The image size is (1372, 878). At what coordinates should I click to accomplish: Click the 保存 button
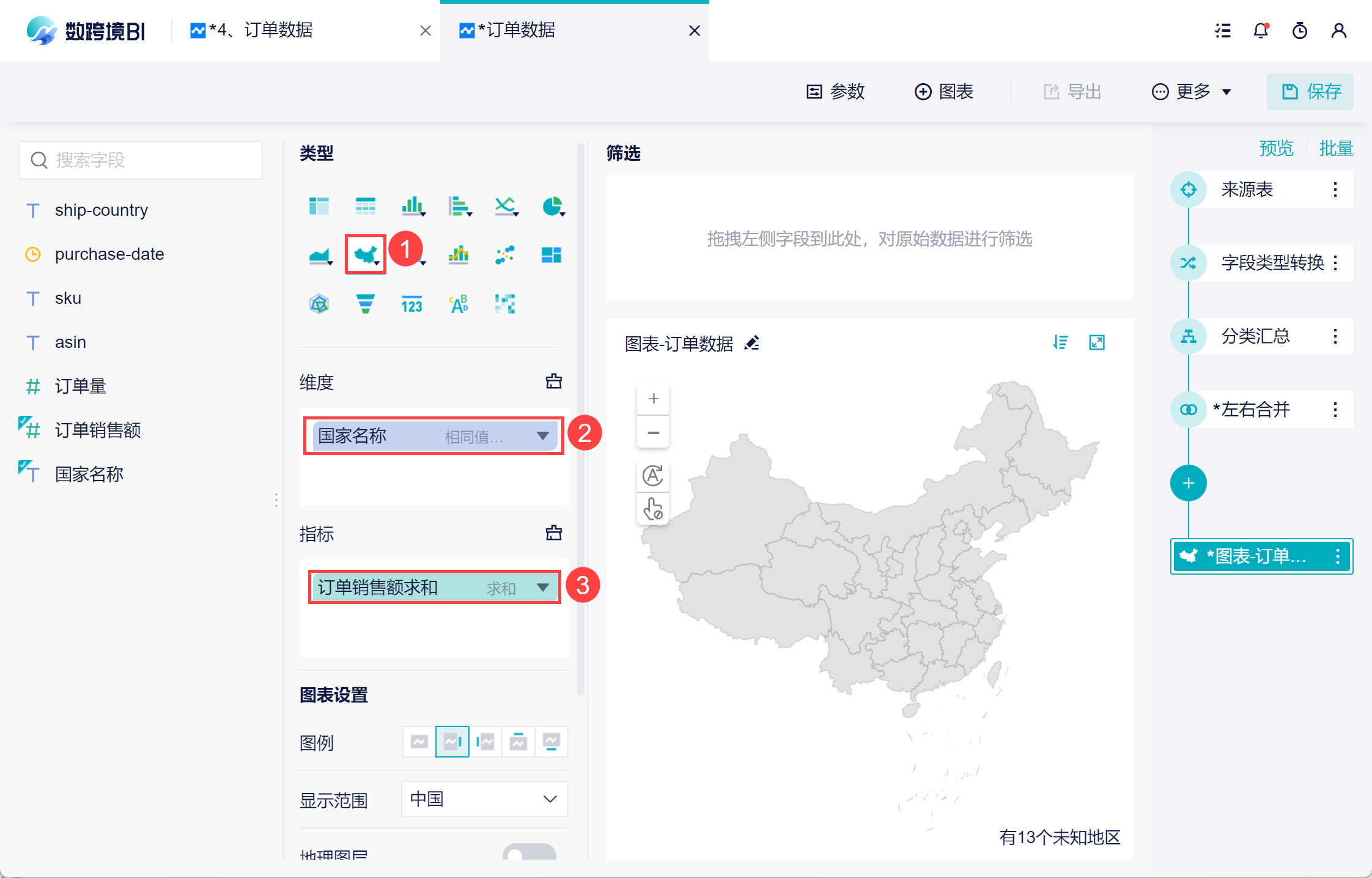pyautogui.click(x=1310, y=92)
